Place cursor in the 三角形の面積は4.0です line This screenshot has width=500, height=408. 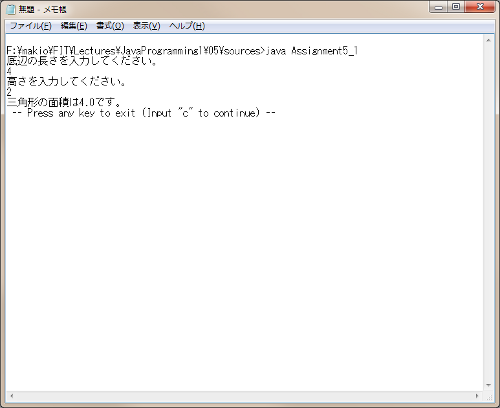[63, 102]
